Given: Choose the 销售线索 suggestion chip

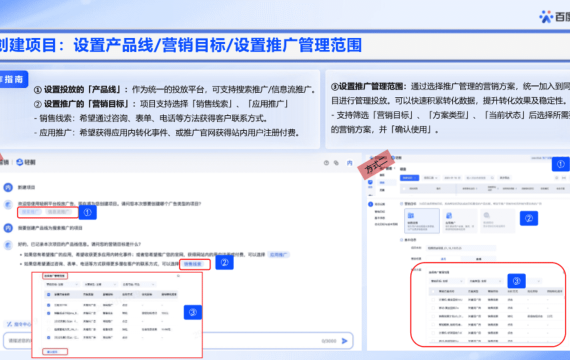Looking at the screenshot, I should pyautogui.click(x=193, y=264).
